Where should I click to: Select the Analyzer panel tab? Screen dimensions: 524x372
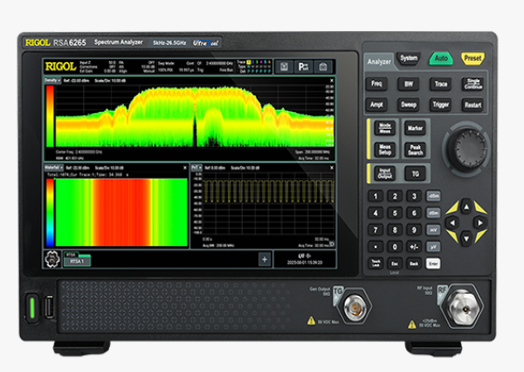pos(379,61)
